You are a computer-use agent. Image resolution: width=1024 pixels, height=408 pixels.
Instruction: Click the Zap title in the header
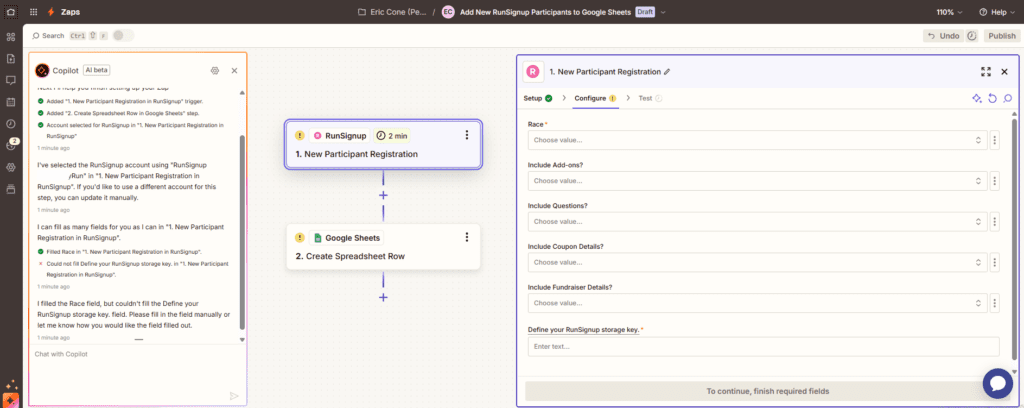click(545, 12)
